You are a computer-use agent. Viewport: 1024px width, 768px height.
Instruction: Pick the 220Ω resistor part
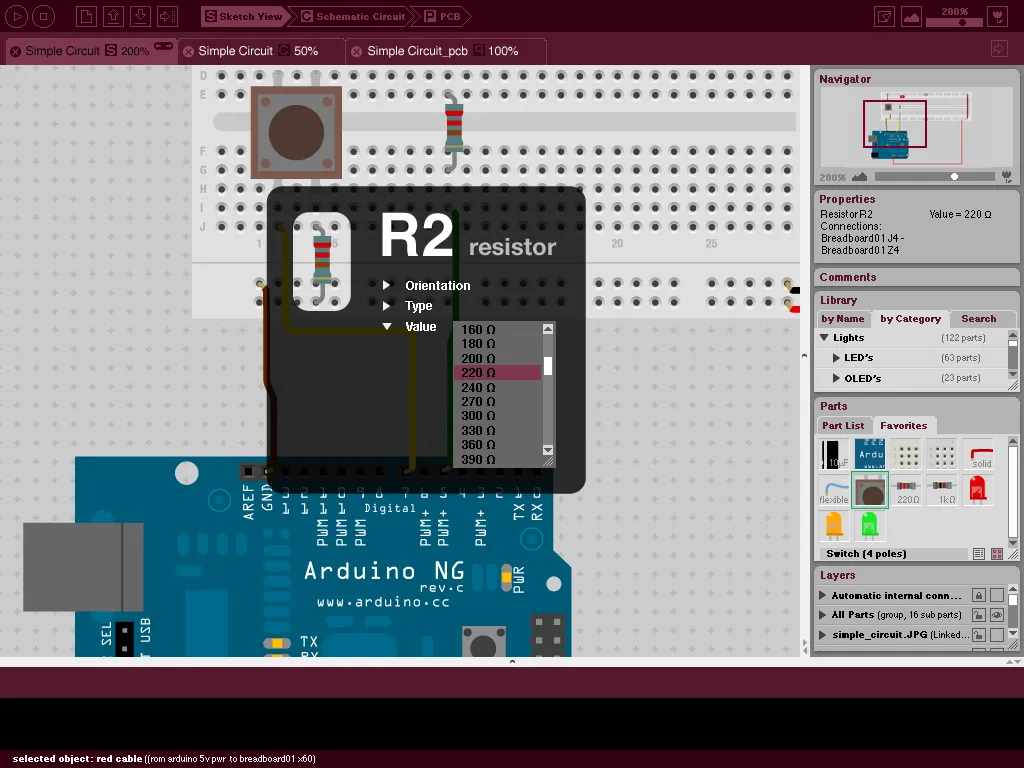tap(906, 490)
